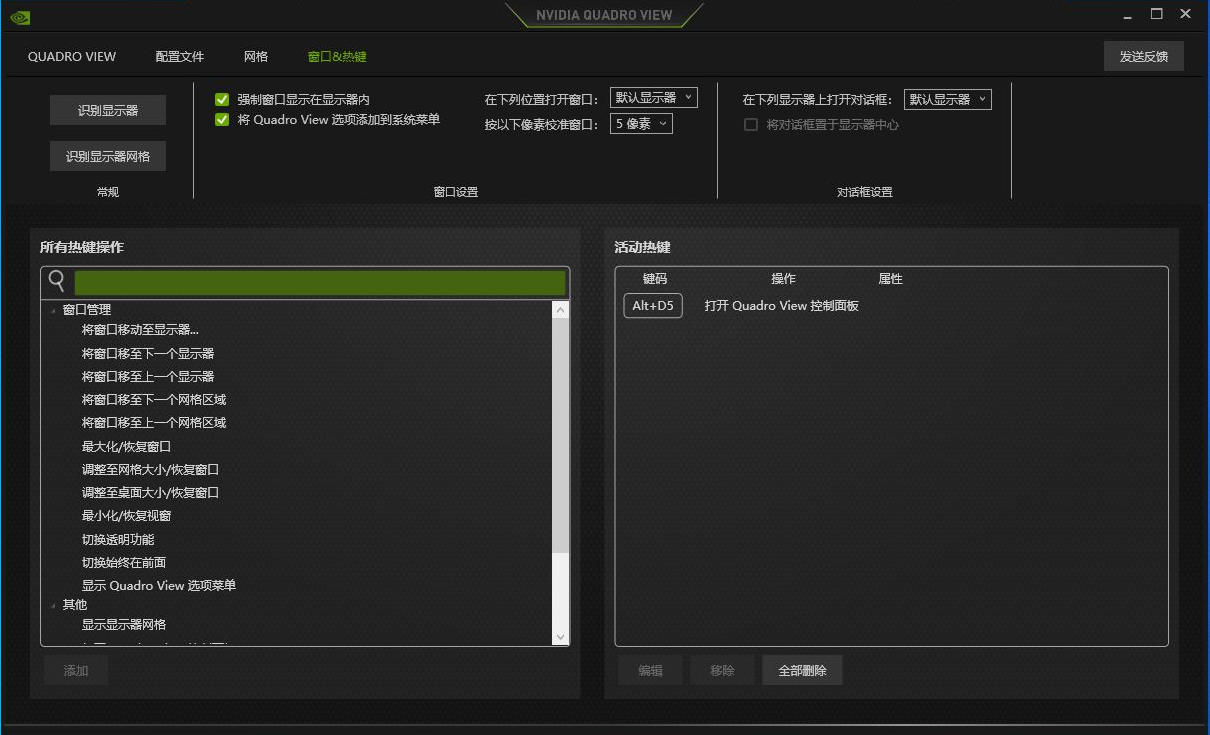The width and height of the screenshot is (1210, 735).
Task: Switch to the 网格 tab
Action: coord(255,57)
